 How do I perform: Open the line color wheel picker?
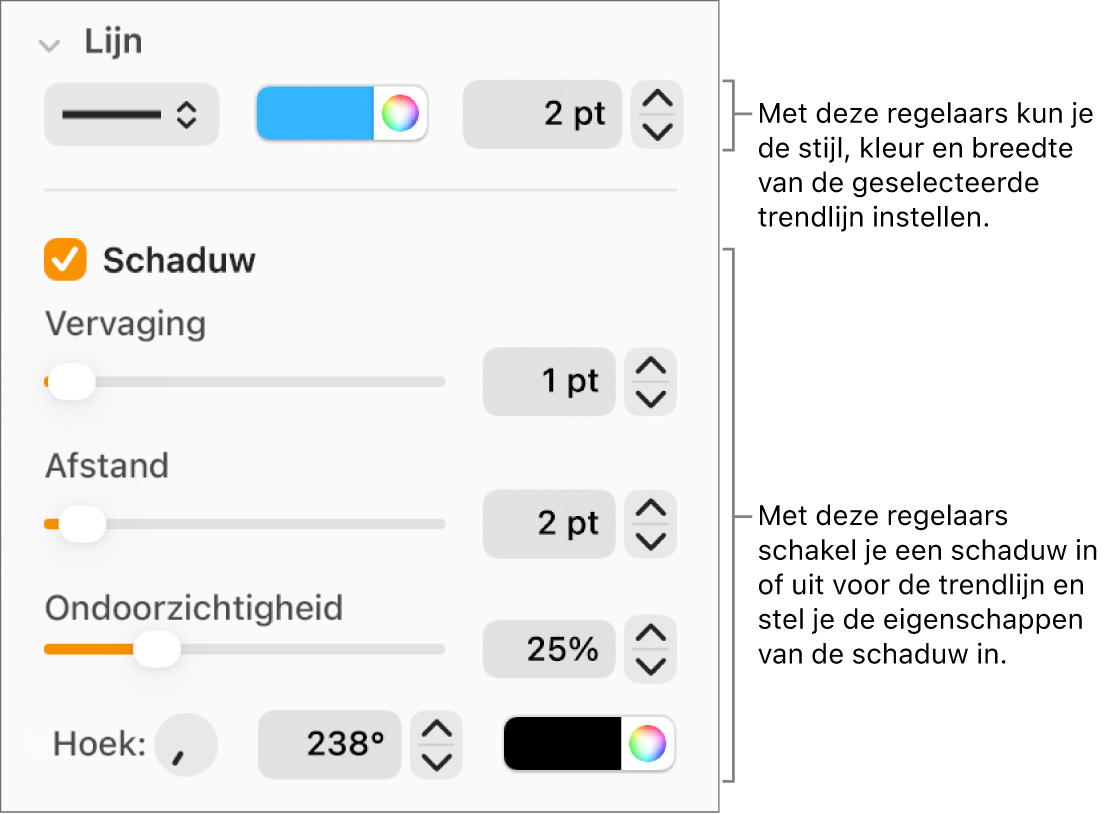pos(400,113)
